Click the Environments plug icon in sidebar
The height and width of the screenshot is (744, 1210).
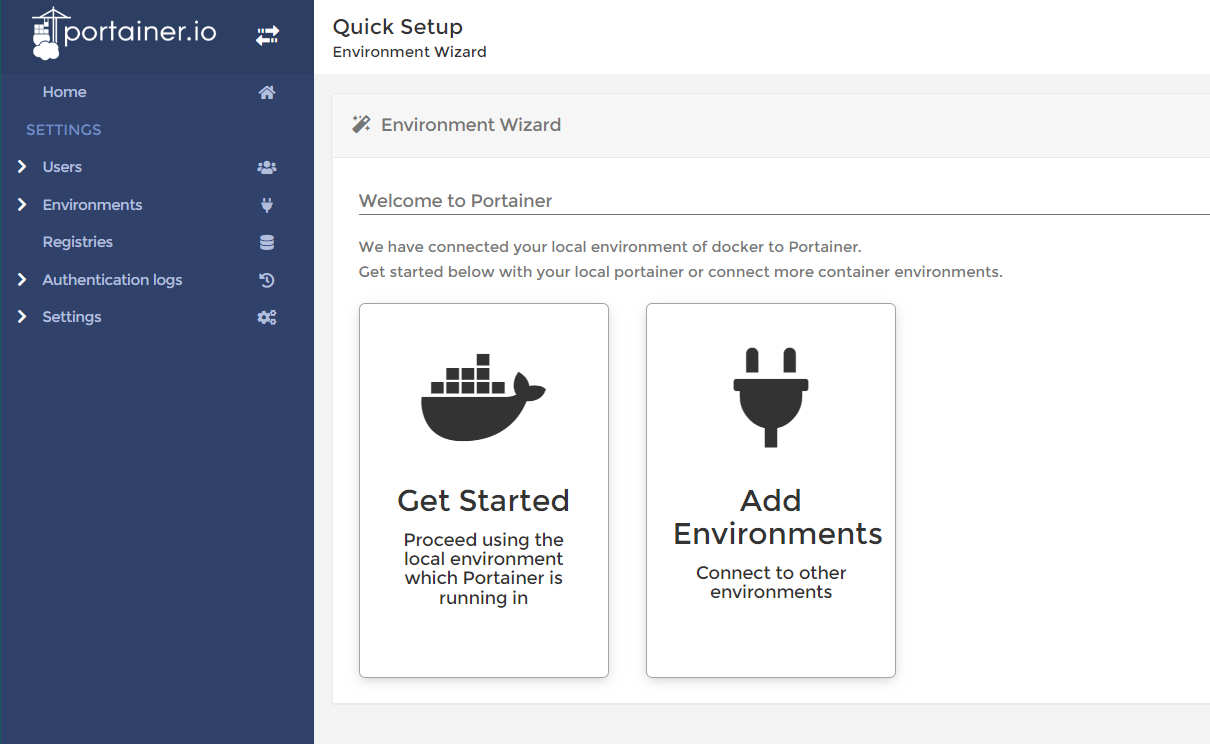pos(267,205)
